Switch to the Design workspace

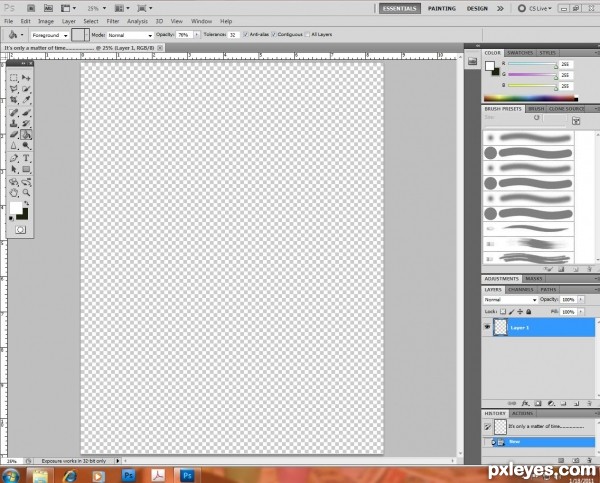(x=477, y=8)
